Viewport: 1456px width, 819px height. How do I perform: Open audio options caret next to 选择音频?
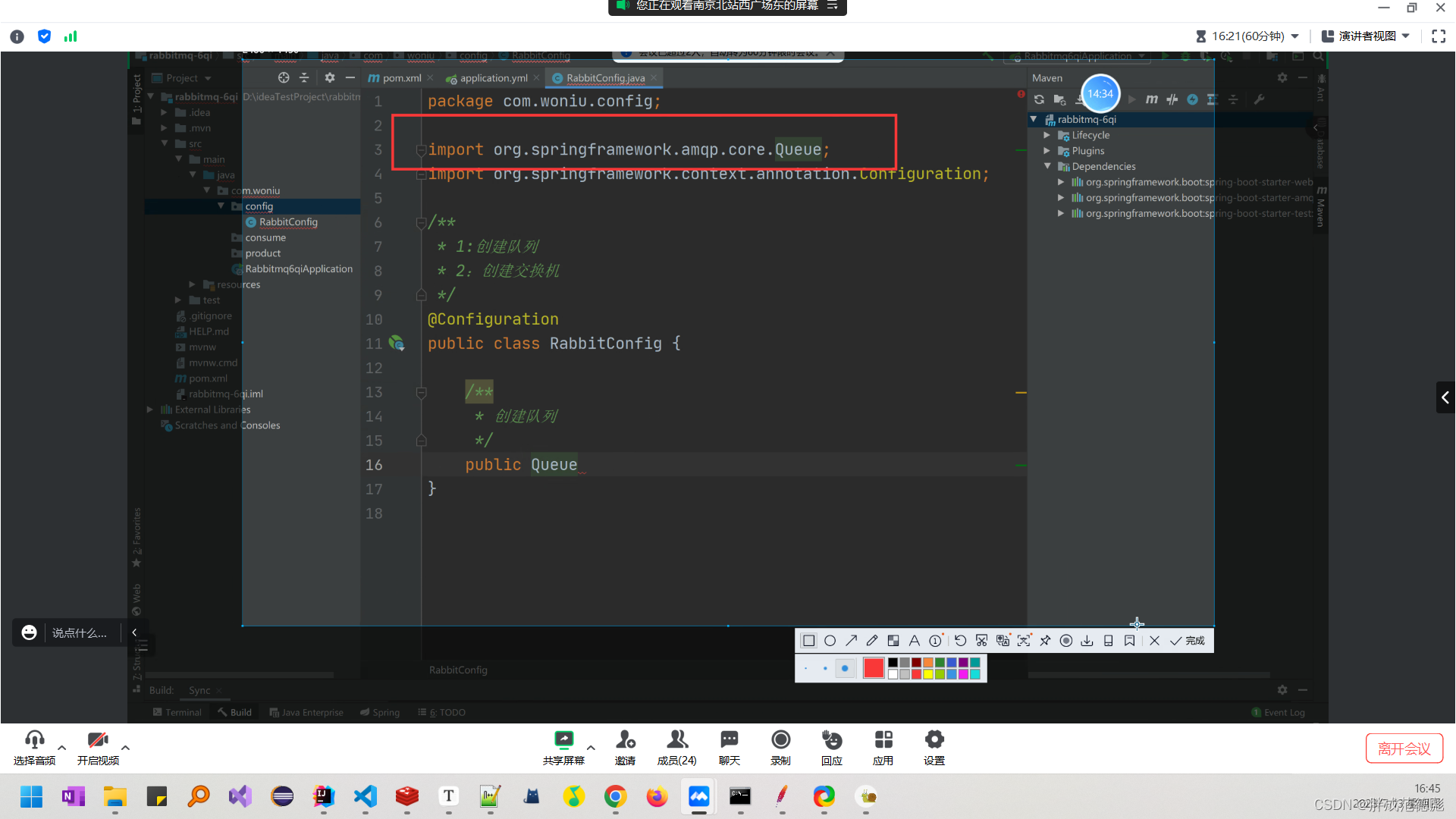62,747
